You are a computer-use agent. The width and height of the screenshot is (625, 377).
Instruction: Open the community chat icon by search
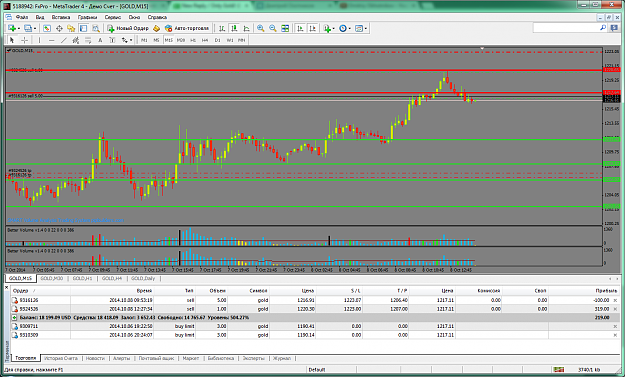pos(614,28)
